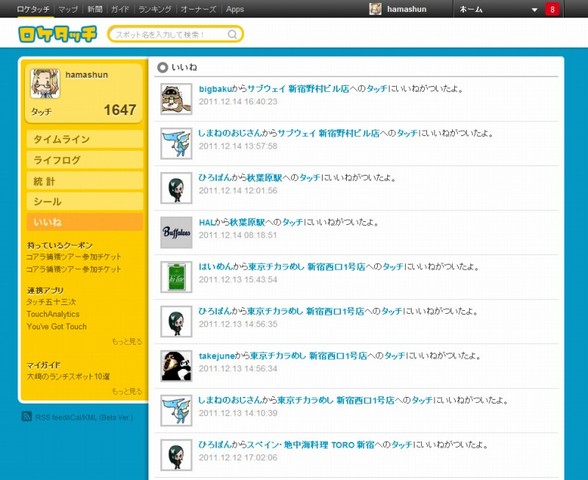The image size is (588, 480).
Task: Select 統計 in sidebar menu
Action: pyautogui.click(x=85, y=181)
